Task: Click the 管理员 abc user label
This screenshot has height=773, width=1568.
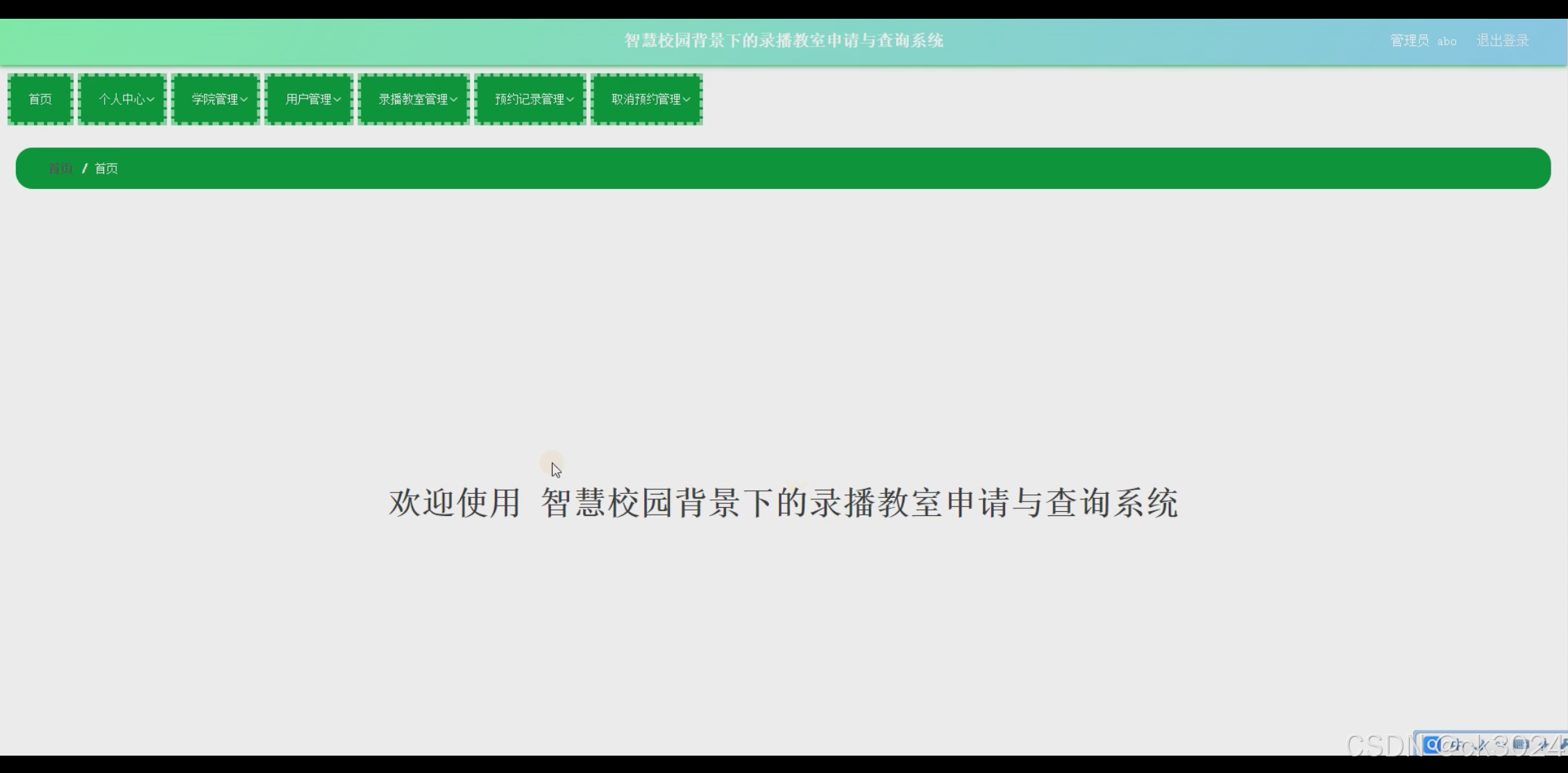Action: [1423, 40]
